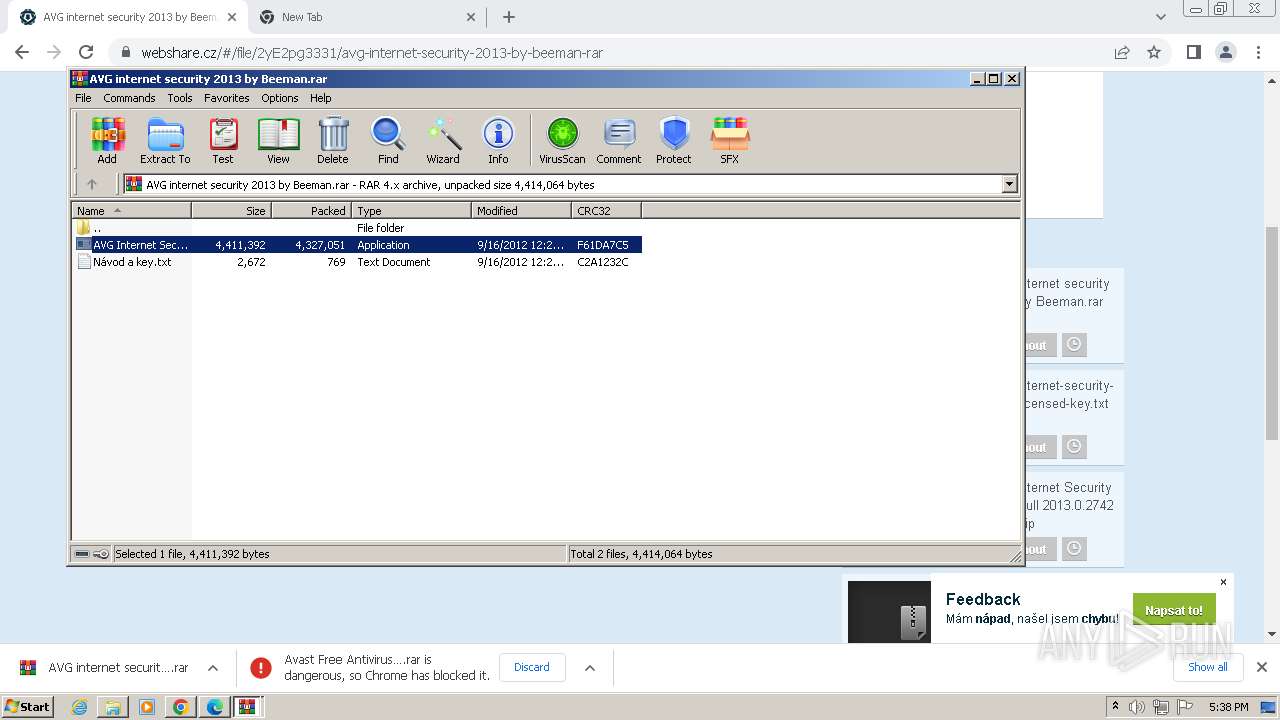
Task: Go up one folder level arrow
Action: click(x=92, y=184)
